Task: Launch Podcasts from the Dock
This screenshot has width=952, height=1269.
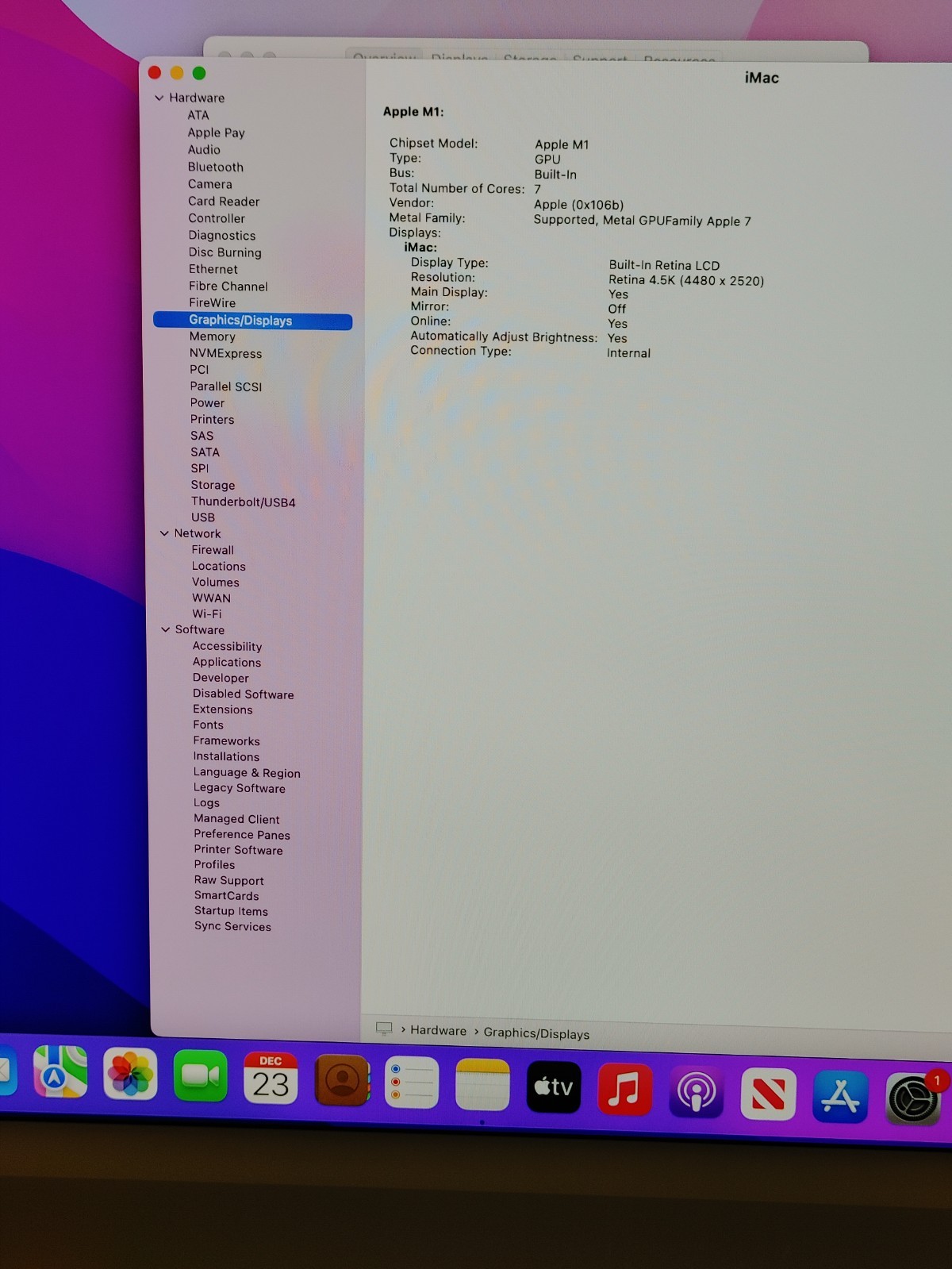Action: click(x=696, y=1092)
